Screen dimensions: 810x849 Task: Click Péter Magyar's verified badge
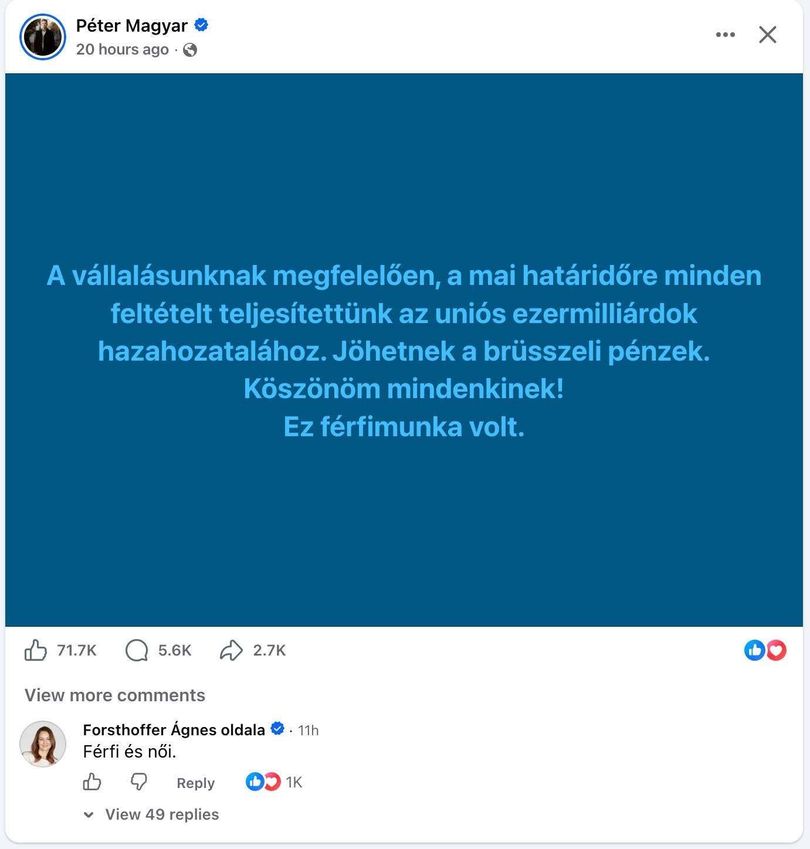[x=201, y=25]
